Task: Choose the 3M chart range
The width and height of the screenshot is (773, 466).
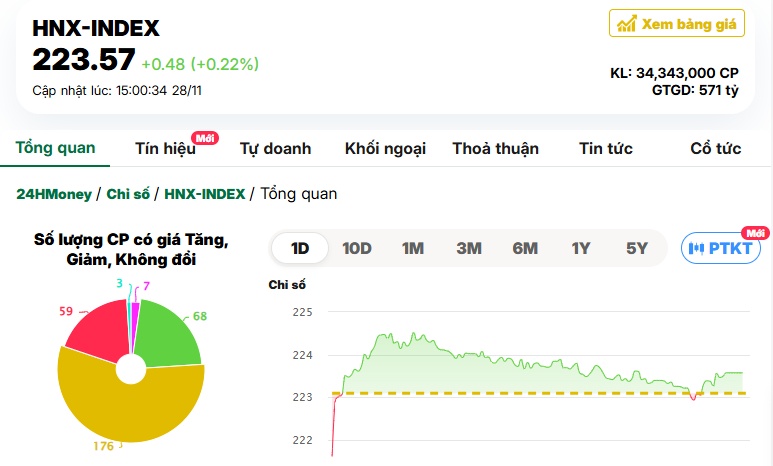Action: pyautogui.click(x=469, y=249)
